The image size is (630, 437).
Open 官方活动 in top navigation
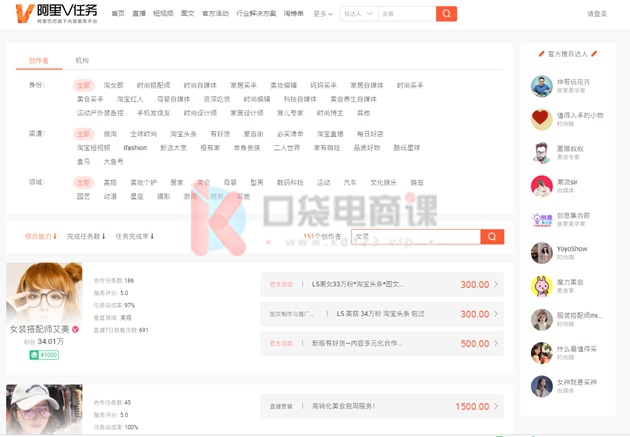[x=215, y=14]
